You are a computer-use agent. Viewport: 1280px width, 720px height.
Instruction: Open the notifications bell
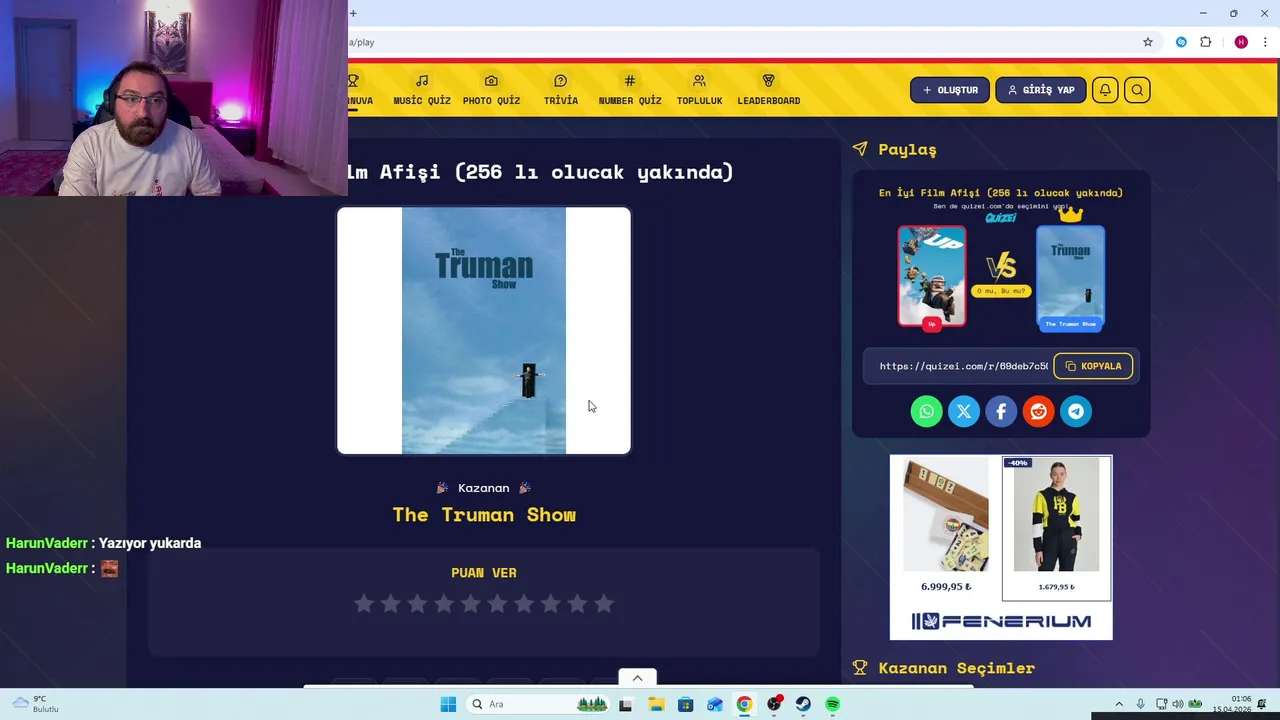coord(1105,90)
